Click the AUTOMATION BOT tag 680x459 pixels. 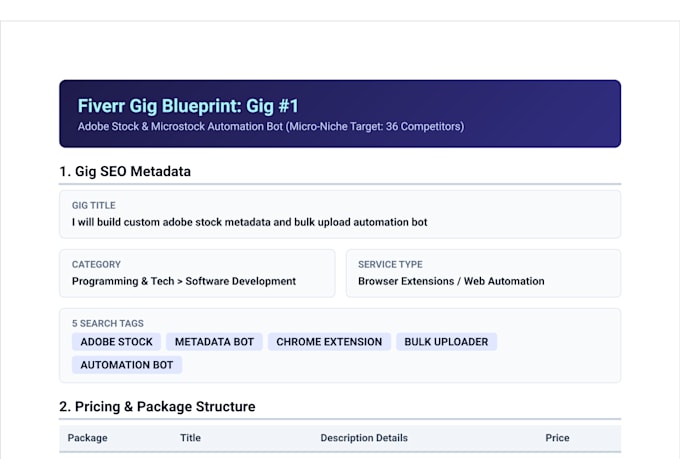(127, 365)
